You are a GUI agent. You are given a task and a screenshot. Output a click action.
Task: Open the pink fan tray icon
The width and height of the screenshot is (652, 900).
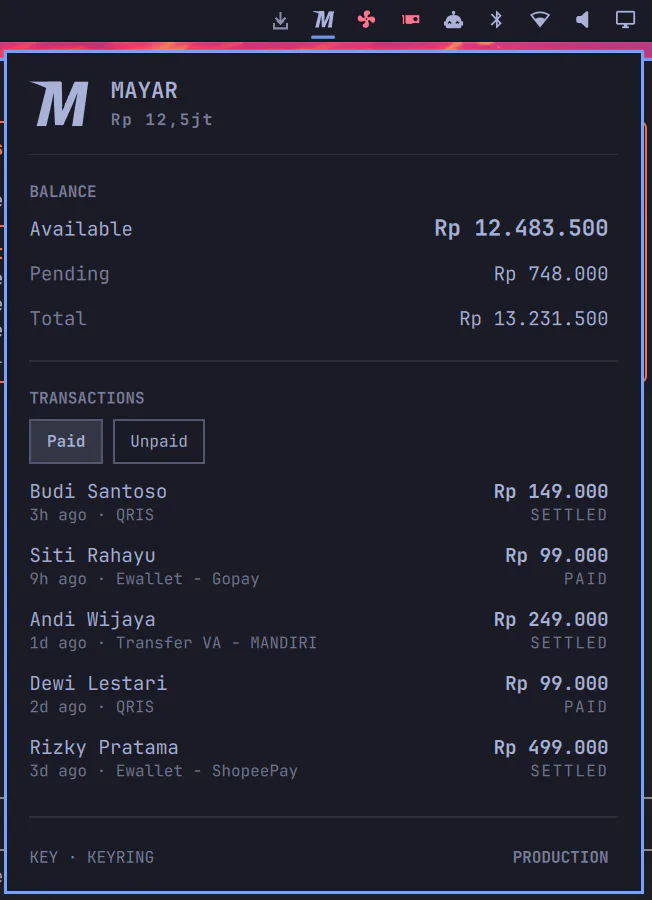click(366, 21)
